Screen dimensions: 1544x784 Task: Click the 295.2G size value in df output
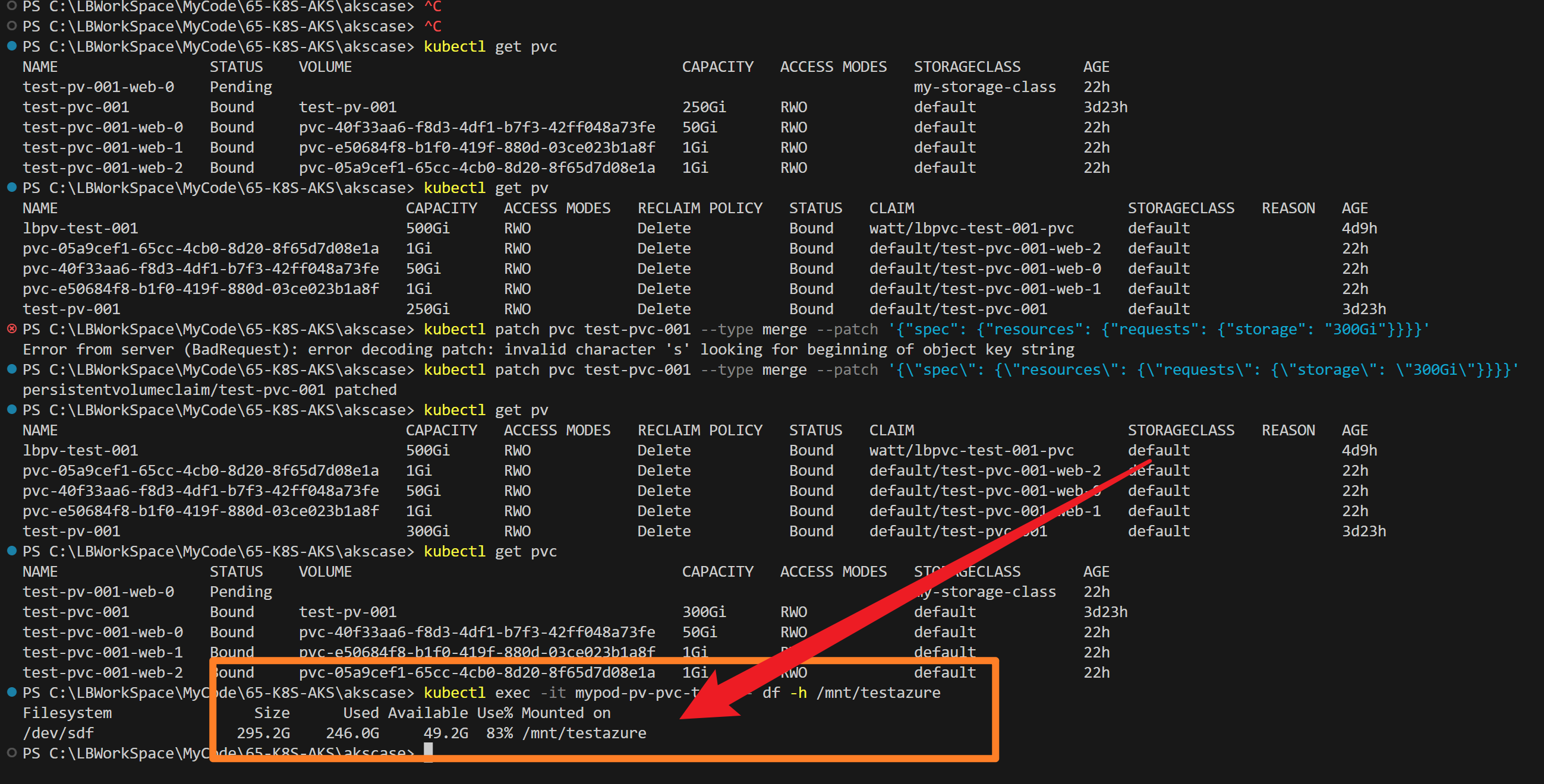click(x=263, y=733)
